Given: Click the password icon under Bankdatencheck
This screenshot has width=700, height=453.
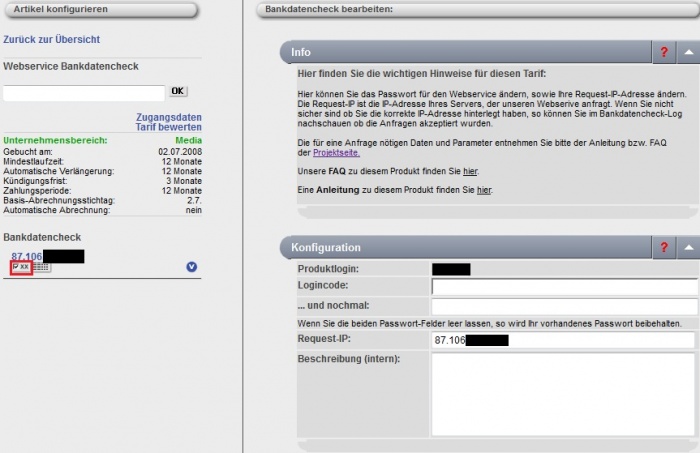Looking at the screenshot, I should pos(20,268).
